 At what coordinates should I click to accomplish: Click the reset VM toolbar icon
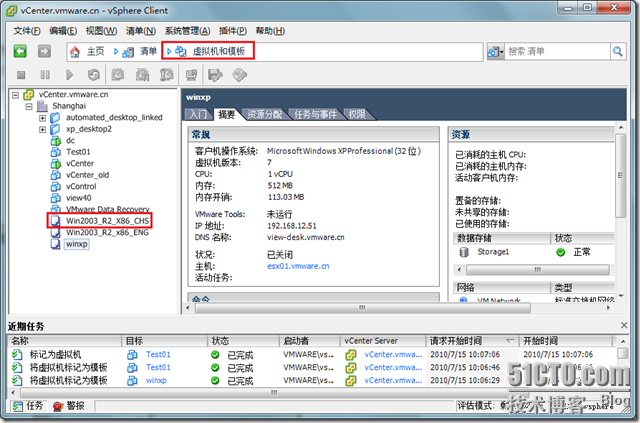click(x=93, y=75)
